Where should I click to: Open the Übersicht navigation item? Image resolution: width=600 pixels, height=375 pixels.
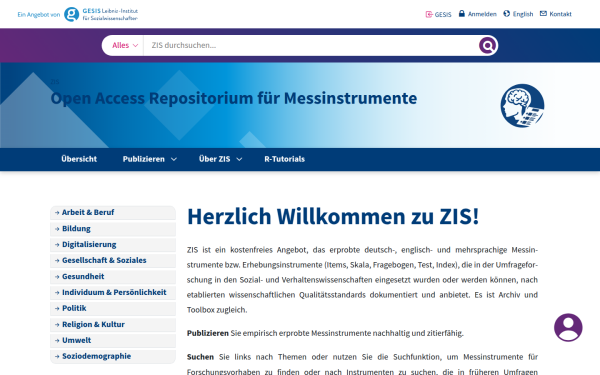coord(79,159)
